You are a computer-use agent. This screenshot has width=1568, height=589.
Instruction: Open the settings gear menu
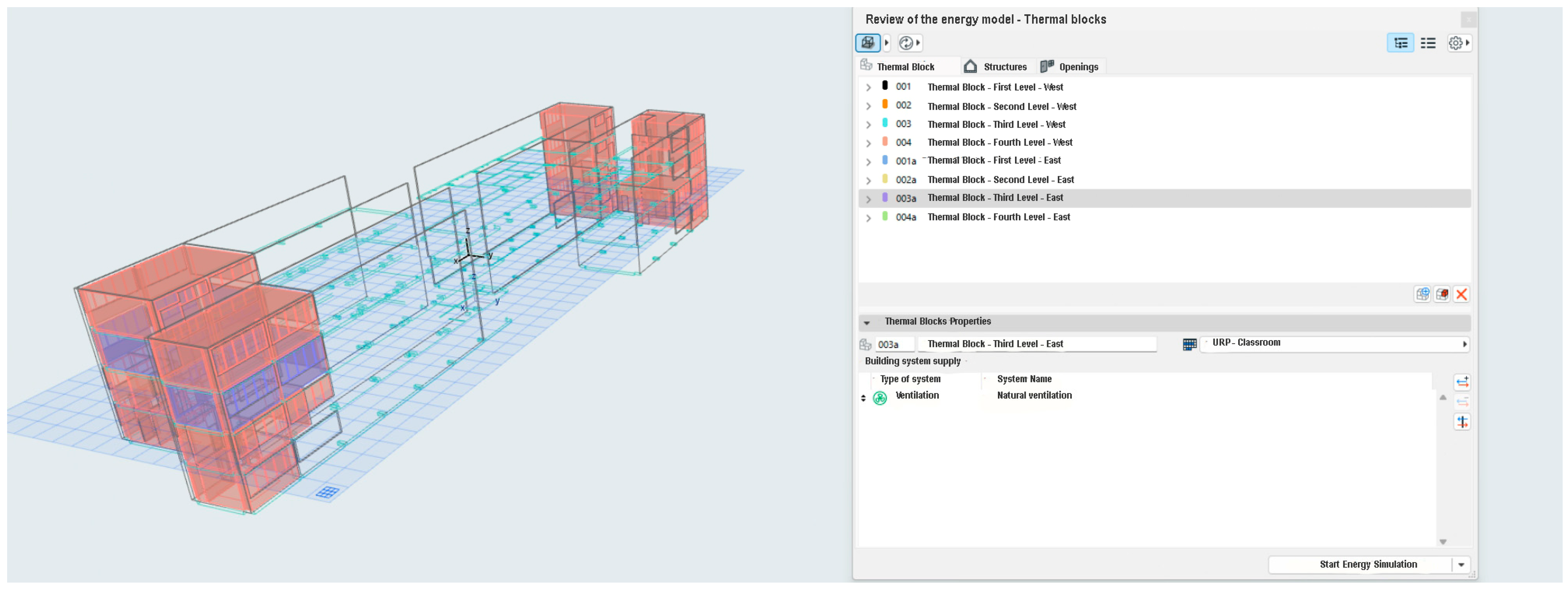1457,42
